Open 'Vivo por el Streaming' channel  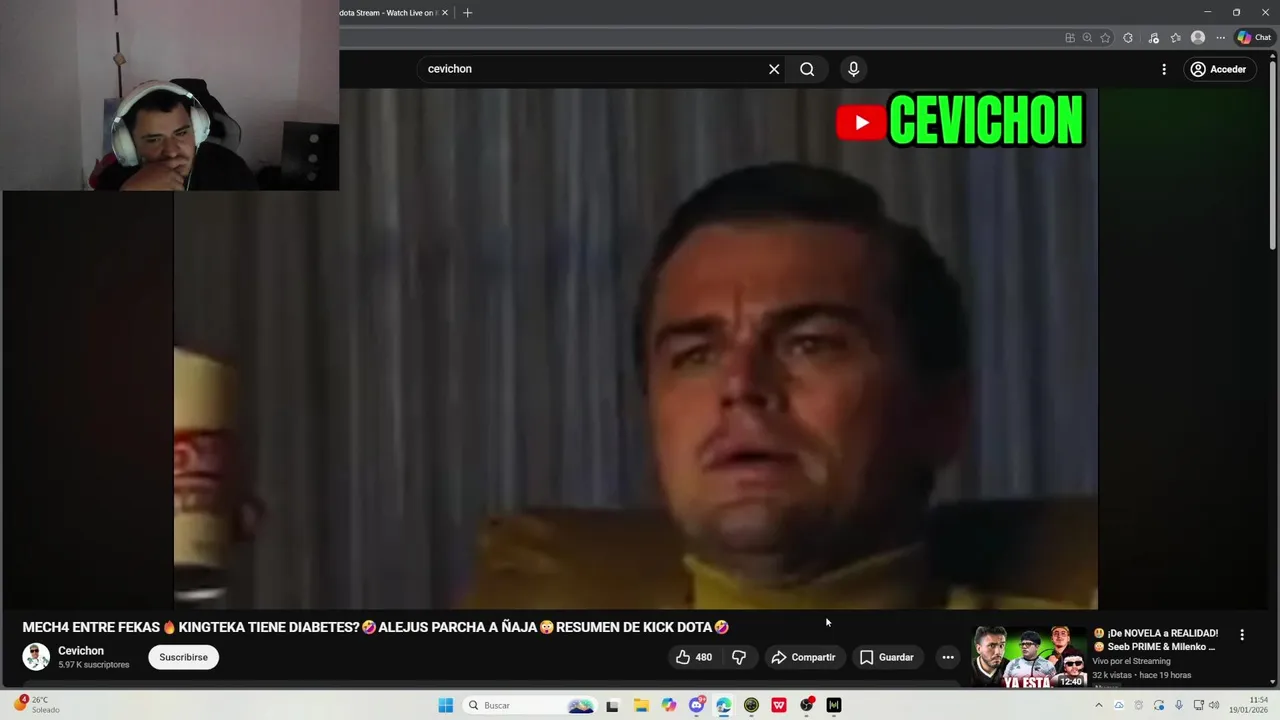point(1131,661)
